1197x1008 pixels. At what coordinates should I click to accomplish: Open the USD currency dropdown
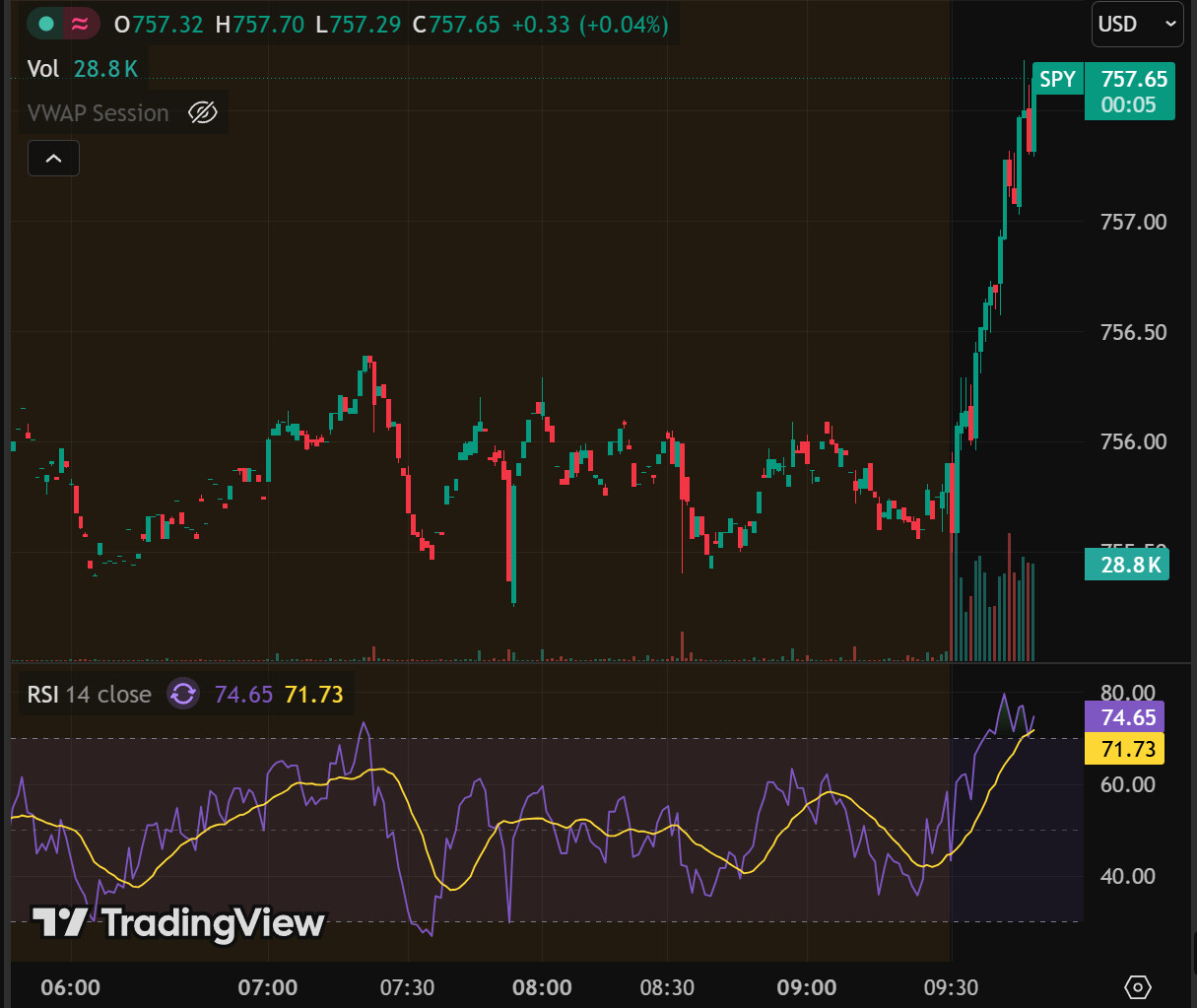click(x=1137, y=24)
